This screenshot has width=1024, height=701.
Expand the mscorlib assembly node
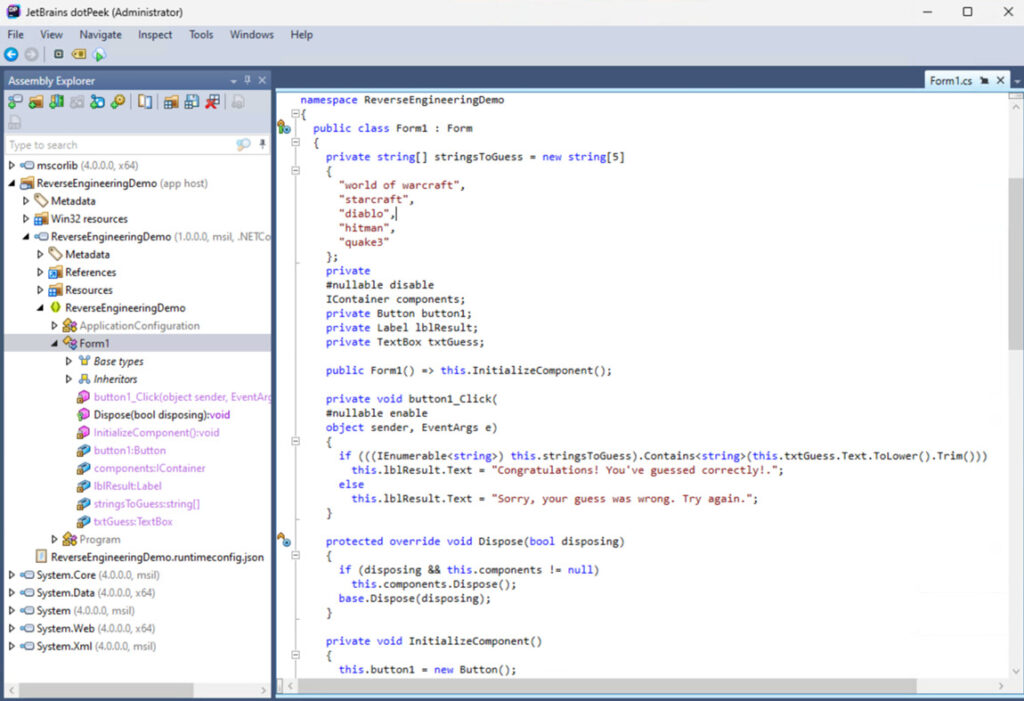[12, 165]
